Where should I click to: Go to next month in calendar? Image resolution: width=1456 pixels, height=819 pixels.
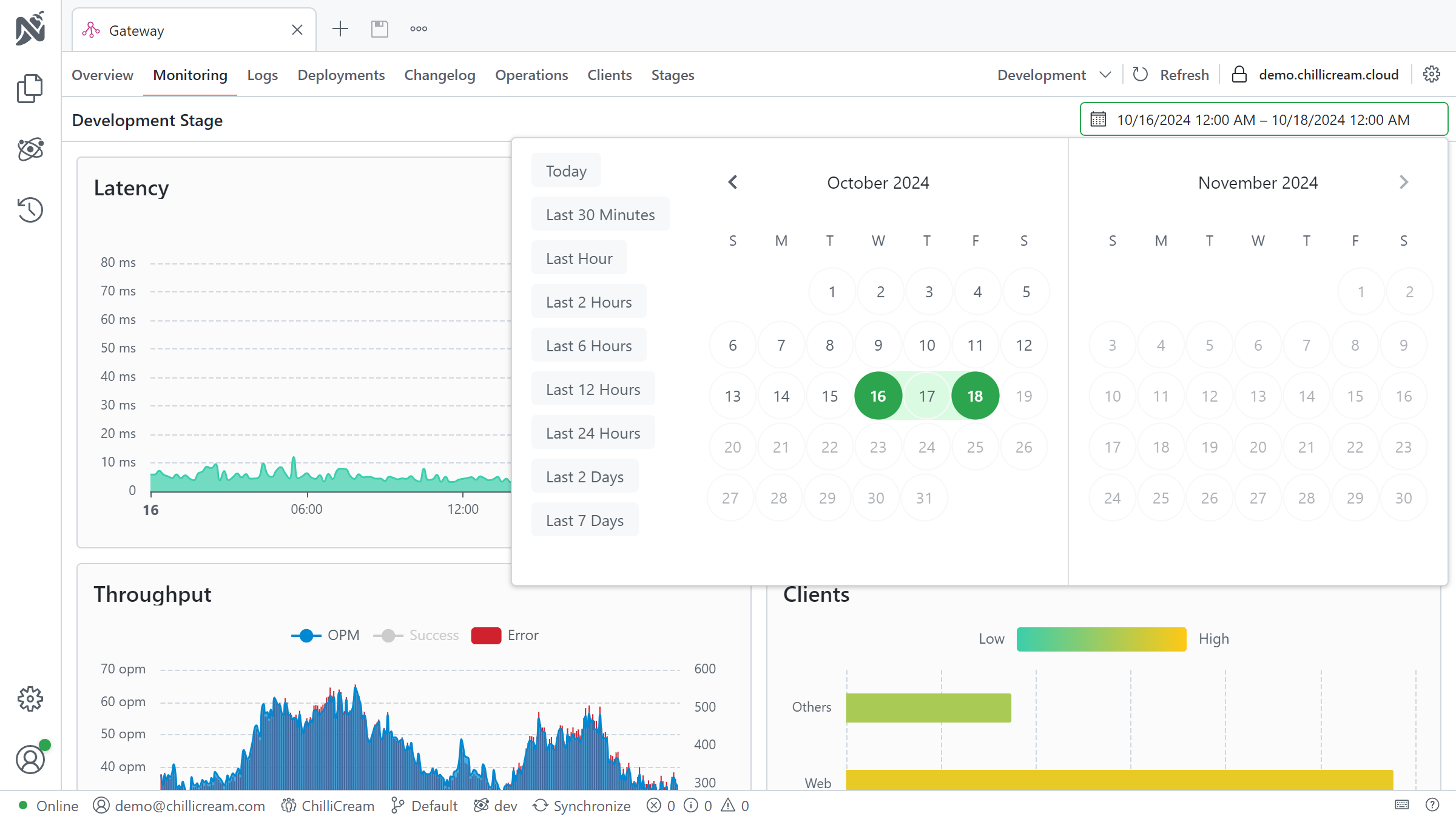click(1403, 183)
